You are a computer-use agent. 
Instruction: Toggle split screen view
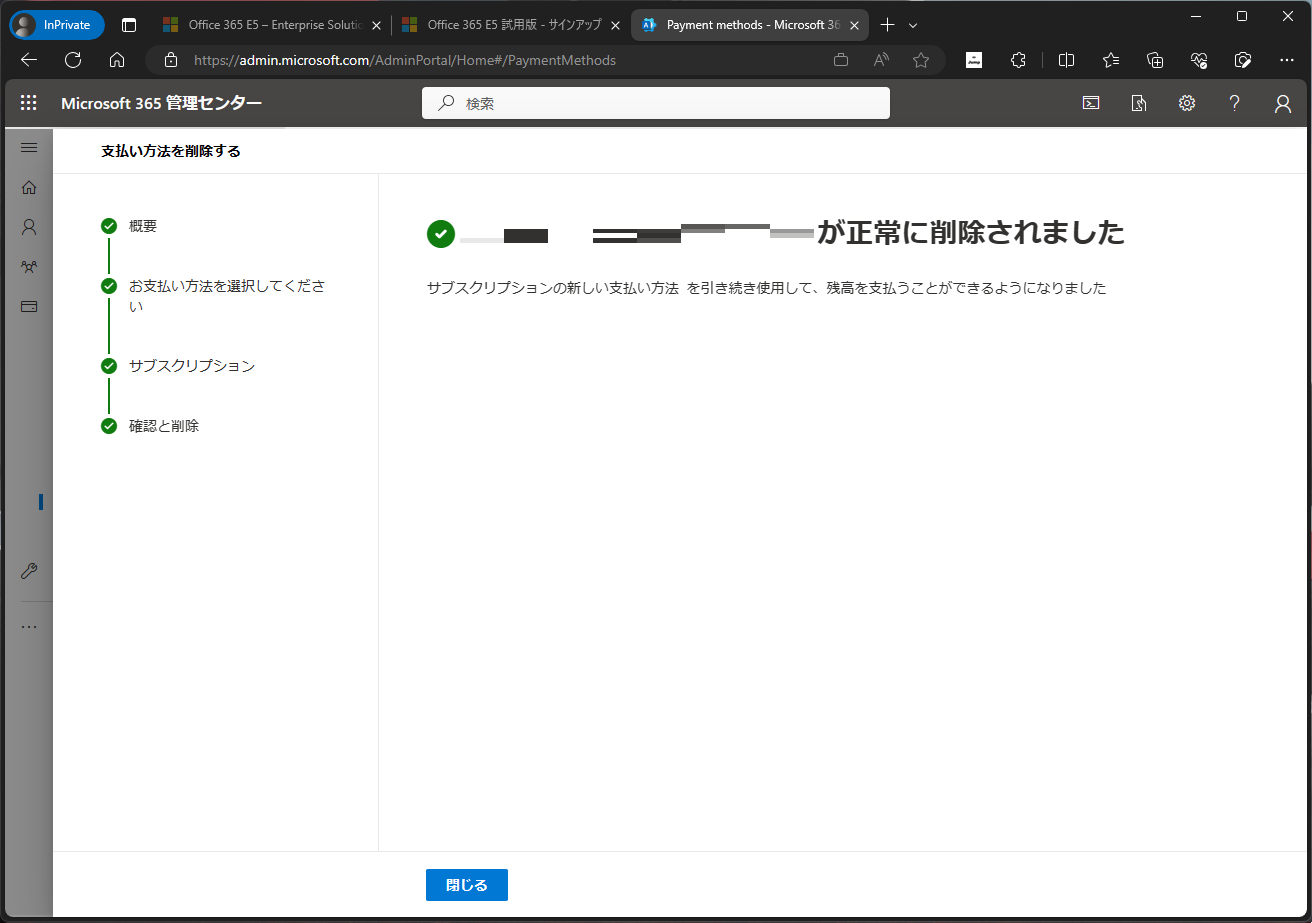pyautogui.click(x=1066, y=60)
